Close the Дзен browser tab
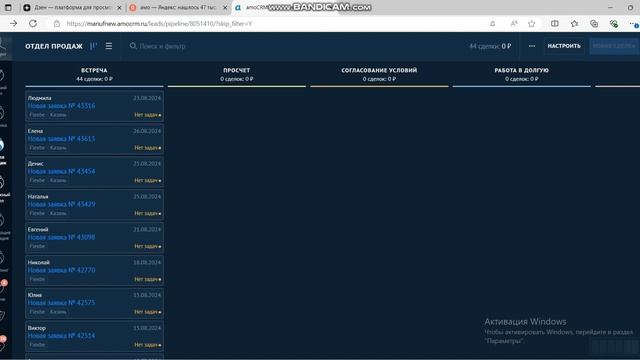Image resolution: width=640 pixels, height=360 pixels. (120, 7)
